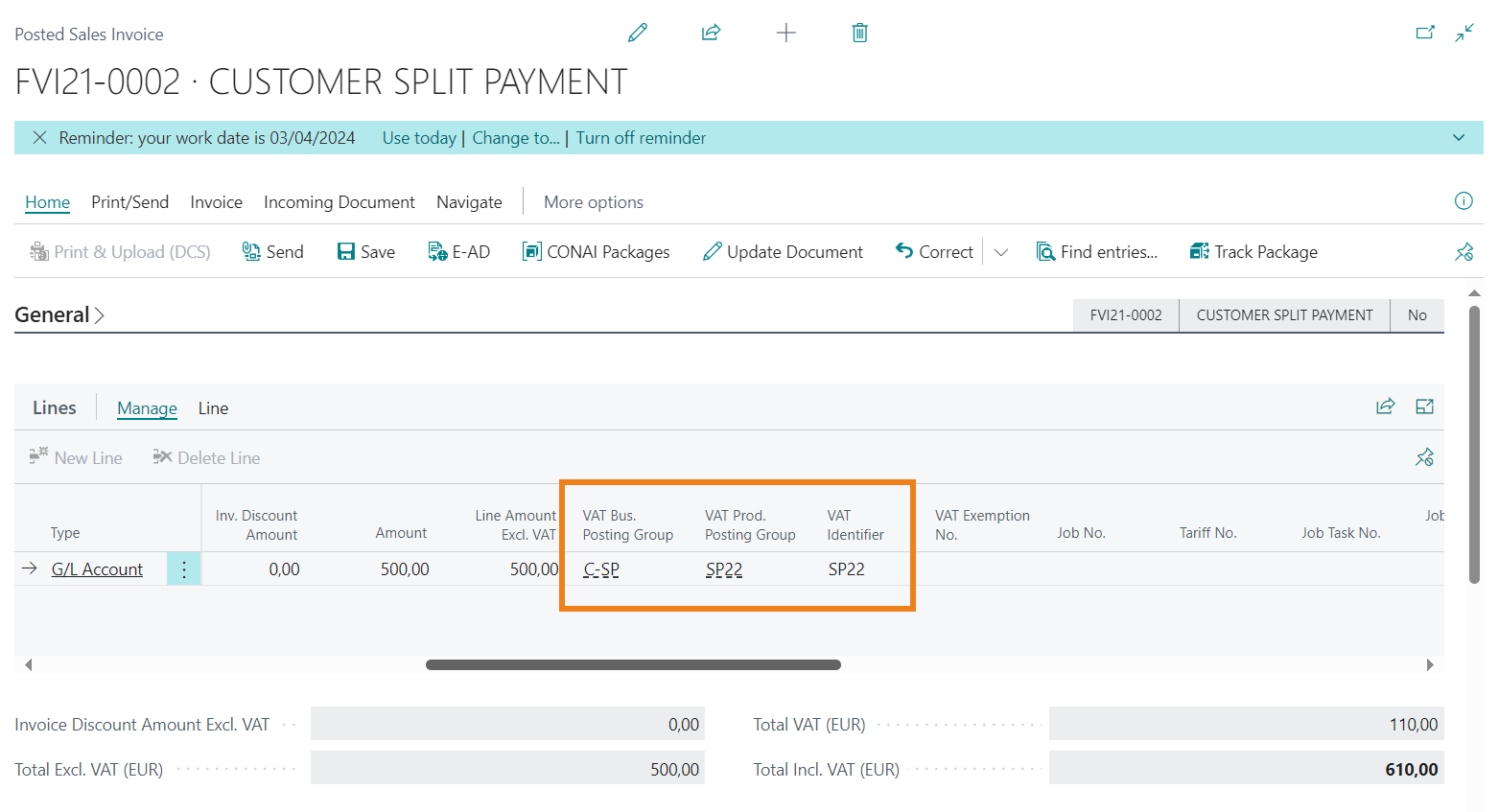Open CONAI Packages

(x=597, y=252)
